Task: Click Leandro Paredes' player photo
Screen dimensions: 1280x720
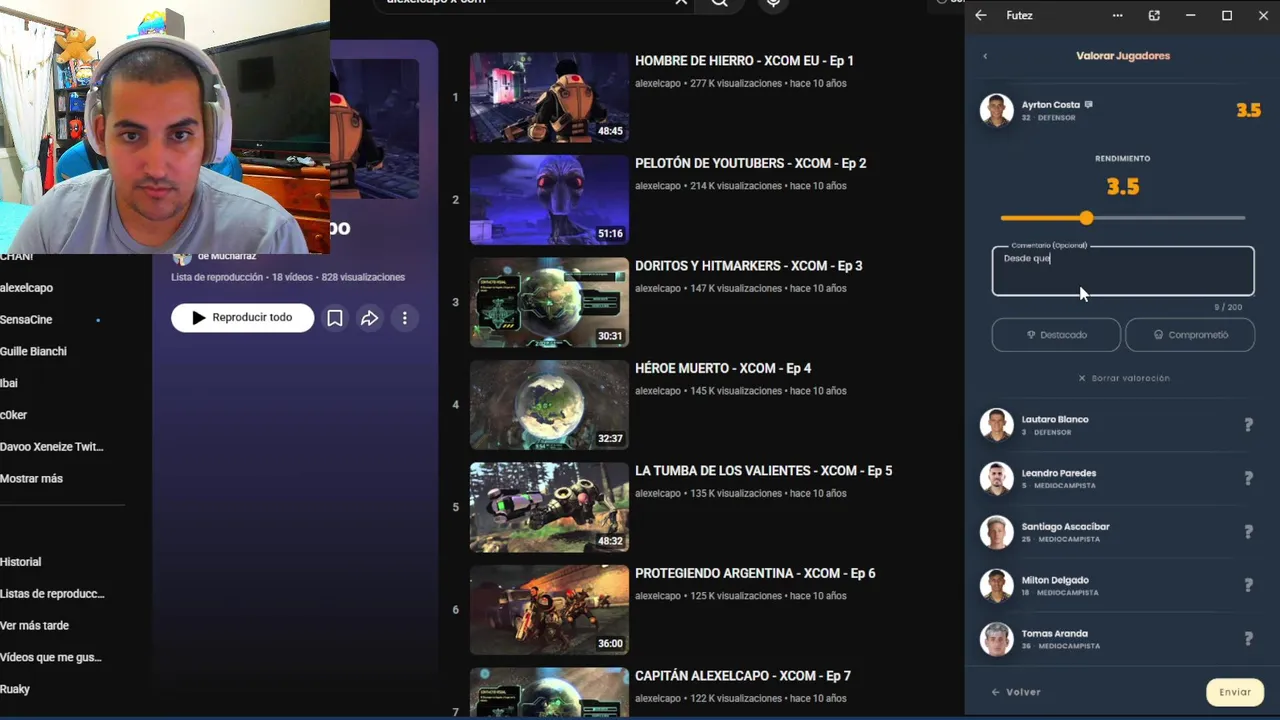Action: pos(996,478)
